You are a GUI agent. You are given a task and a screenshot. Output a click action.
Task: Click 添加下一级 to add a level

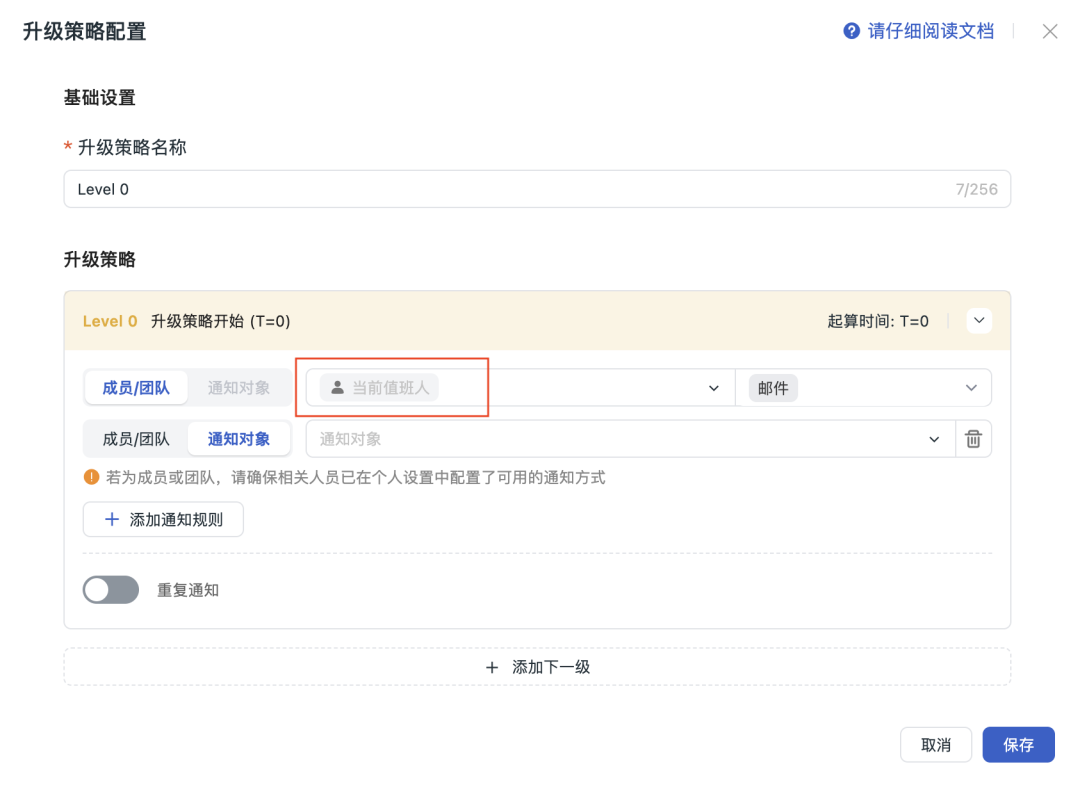(537, 667)
